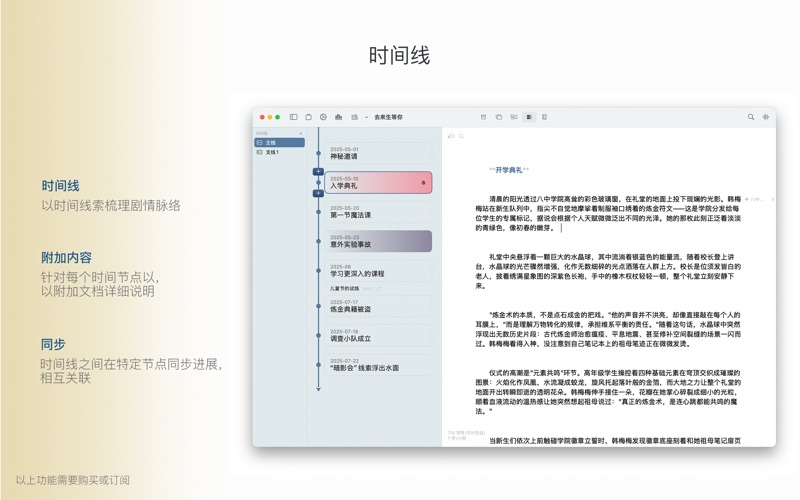Toggle the sidebar panel icon
Viewport: 800px width, 500px height.
(293, 117)
